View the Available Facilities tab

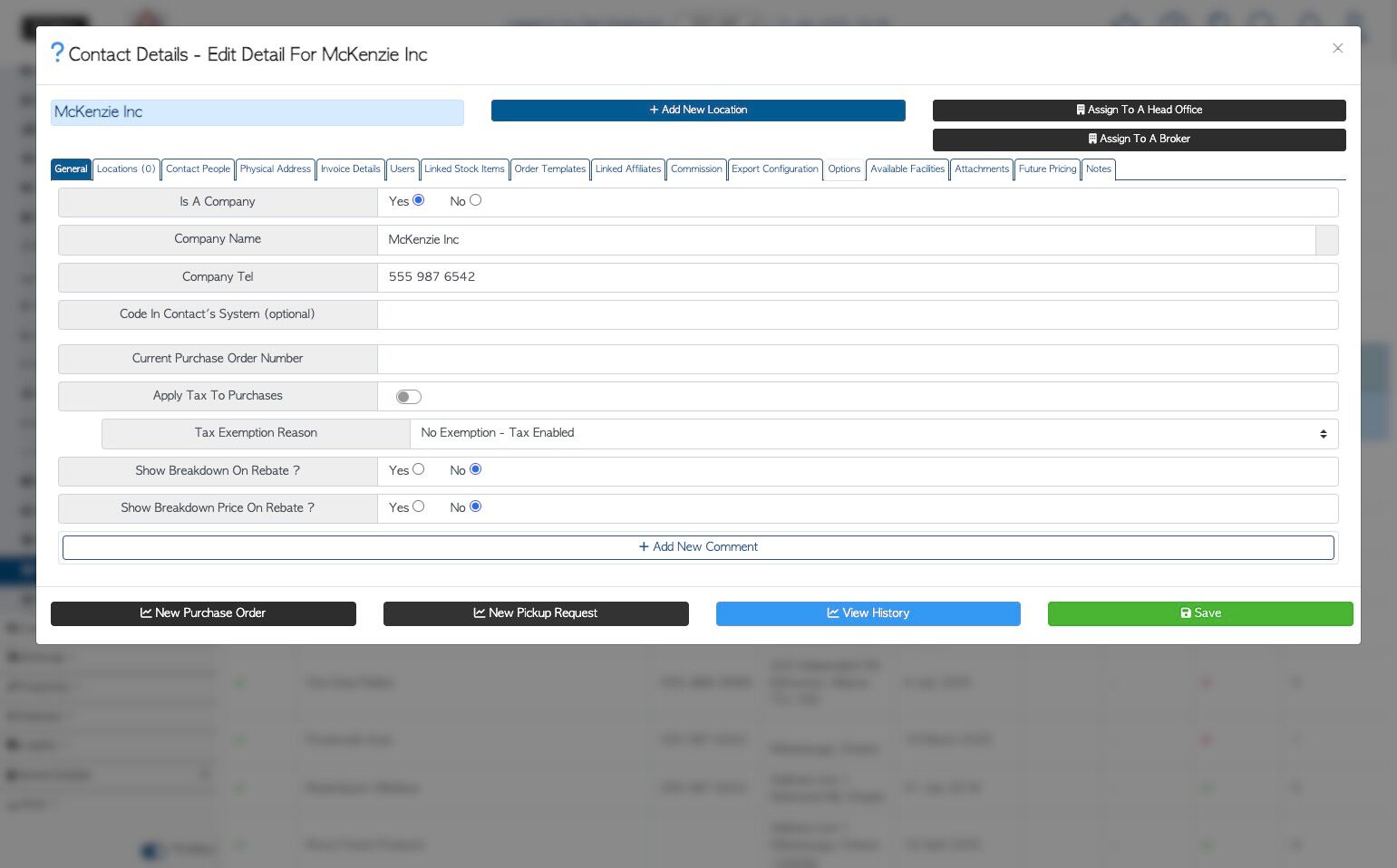click(907, 169)
